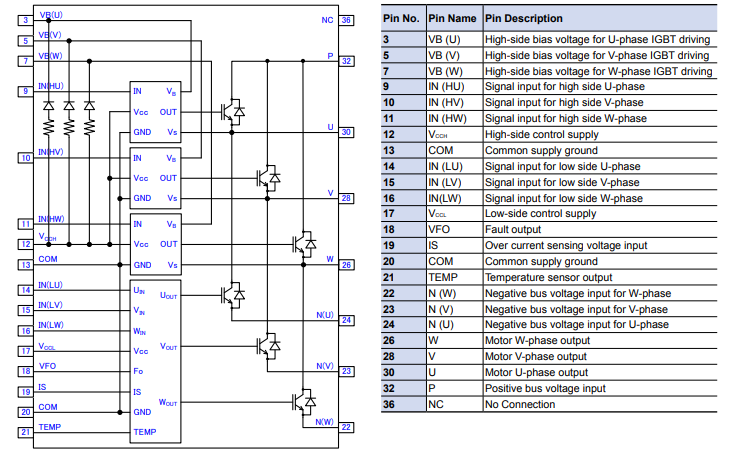Select "High-side bias voltage for V-phase IGBT driving"
The width and height of the screenshot is (739, 474).
coord(597,56)
